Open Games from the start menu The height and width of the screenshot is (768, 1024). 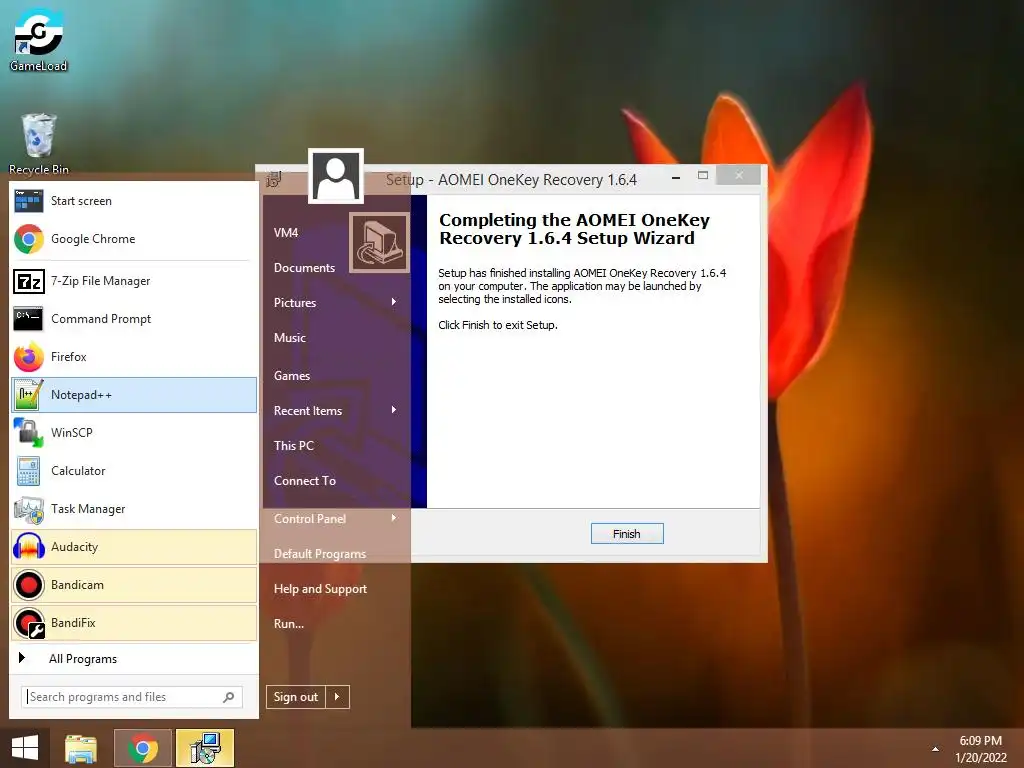pos(292,376)
